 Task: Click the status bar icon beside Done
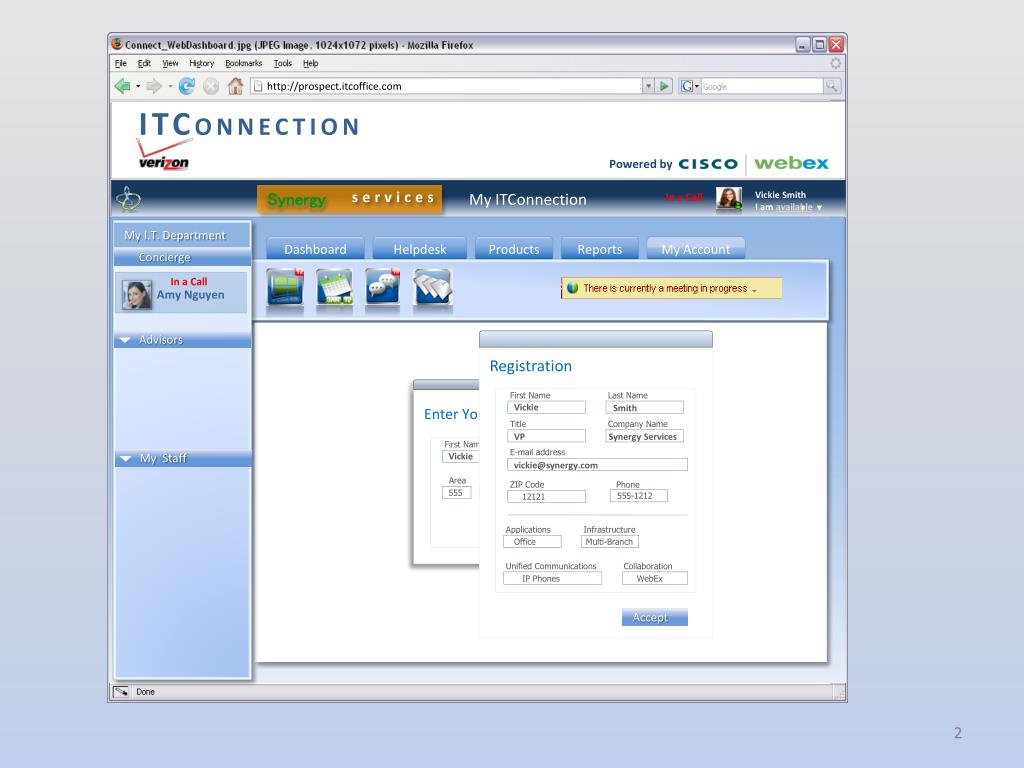(121, 692)
